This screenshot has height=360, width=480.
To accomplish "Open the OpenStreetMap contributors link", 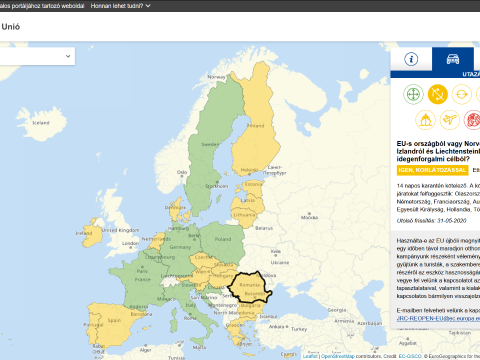I will (337, 356).
